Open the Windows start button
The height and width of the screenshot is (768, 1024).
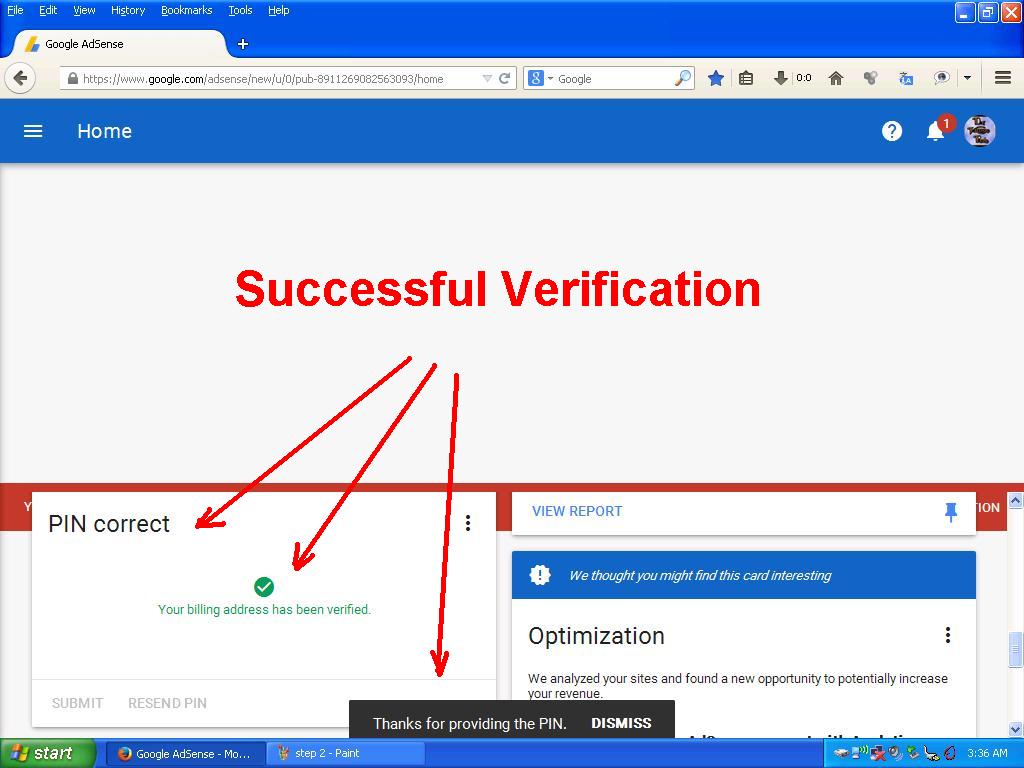coord(46,754)
